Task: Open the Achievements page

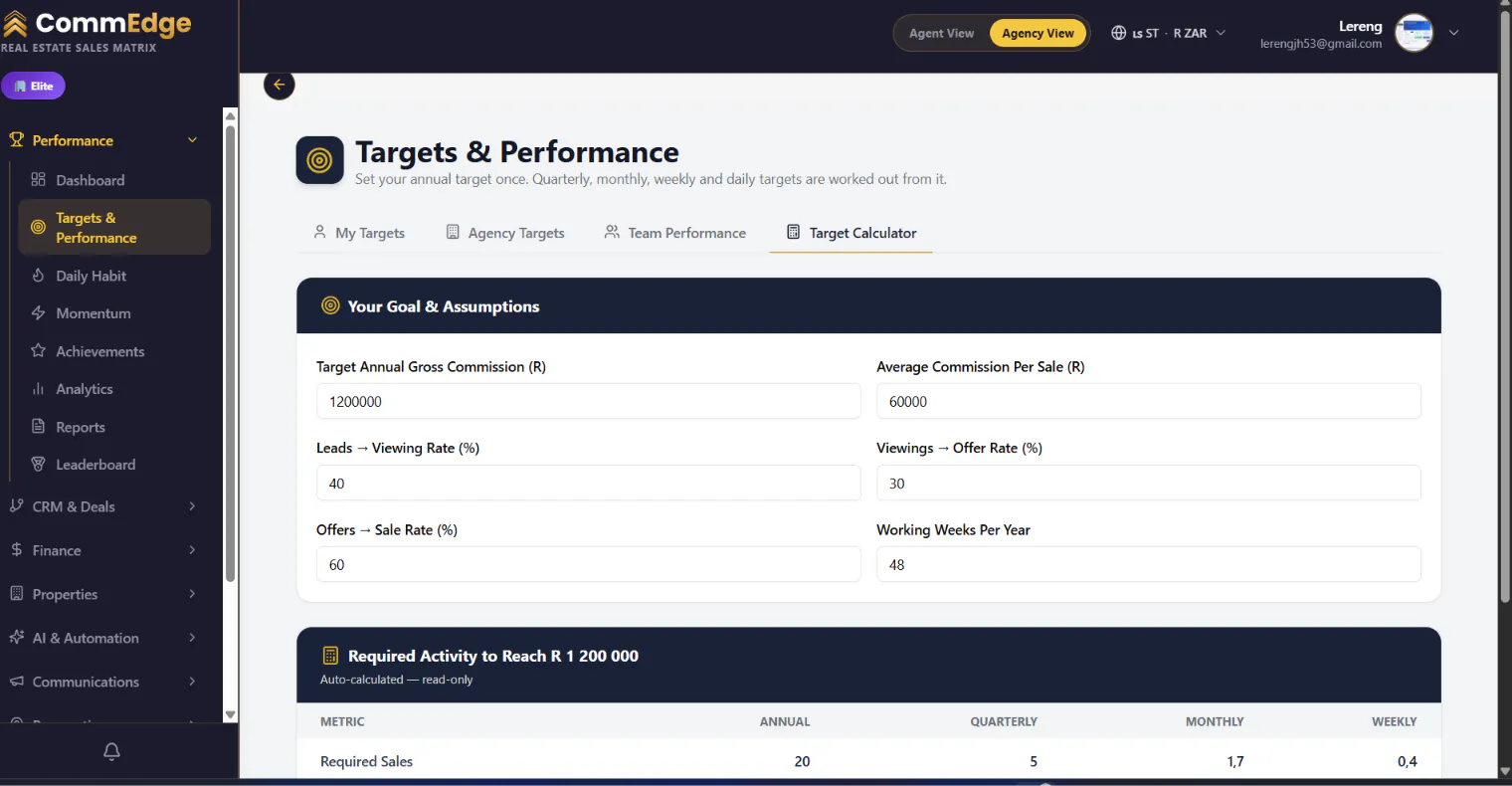Action: tap(114, 351)
